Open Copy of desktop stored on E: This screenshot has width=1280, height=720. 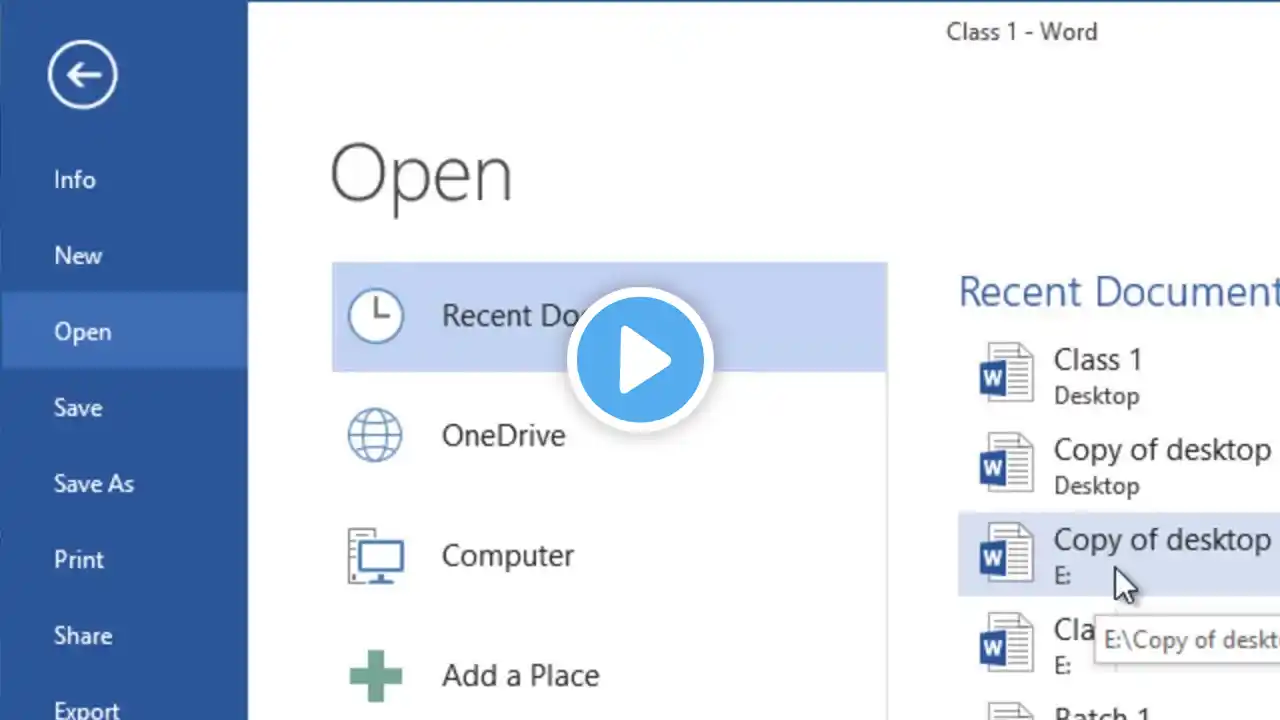click(x=1119, y=555)
